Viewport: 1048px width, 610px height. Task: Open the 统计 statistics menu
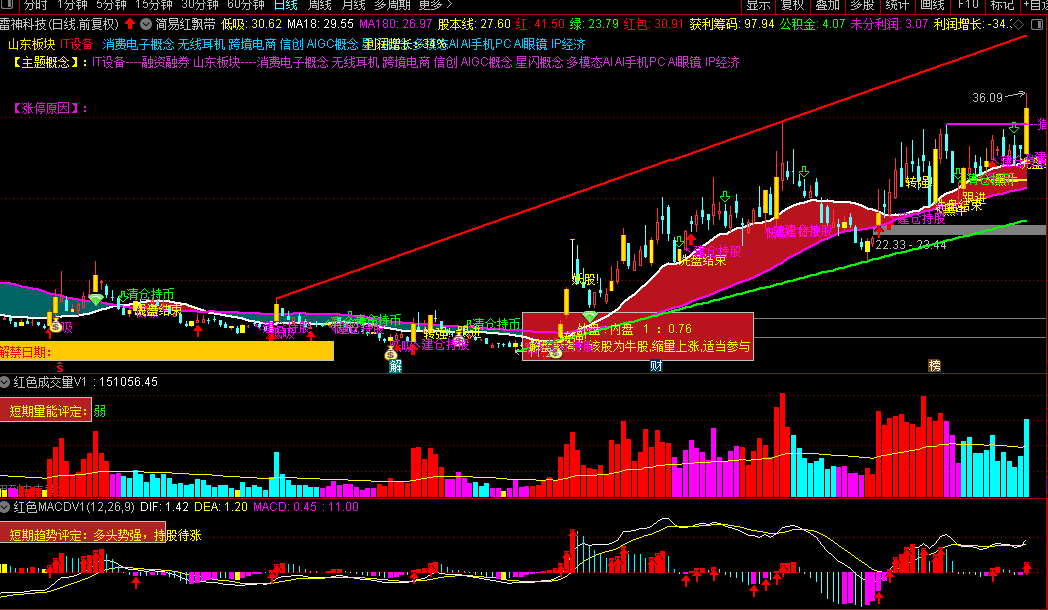pos(897,5)
